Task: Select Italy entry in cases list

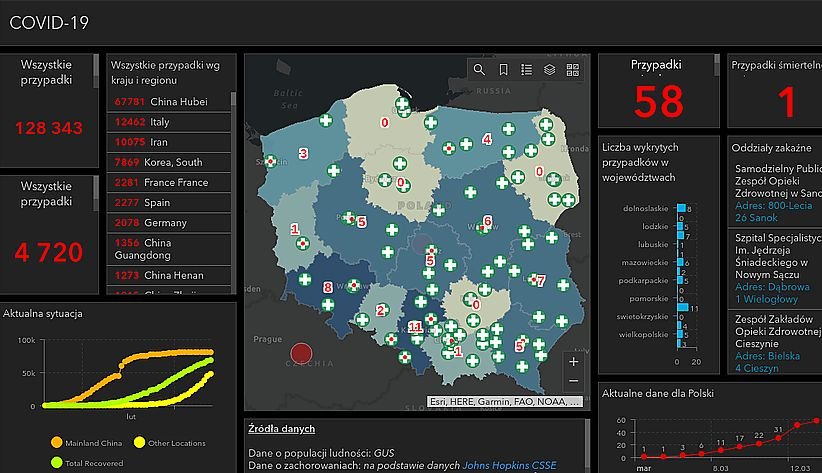Action: [x=168, y=122]
